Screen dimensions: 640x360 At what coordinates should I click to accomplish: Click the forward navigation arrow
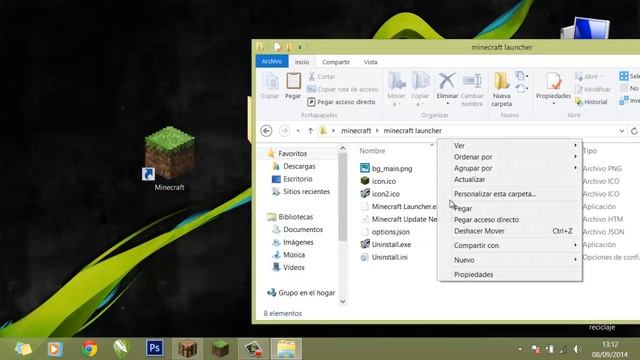point(284,131)
